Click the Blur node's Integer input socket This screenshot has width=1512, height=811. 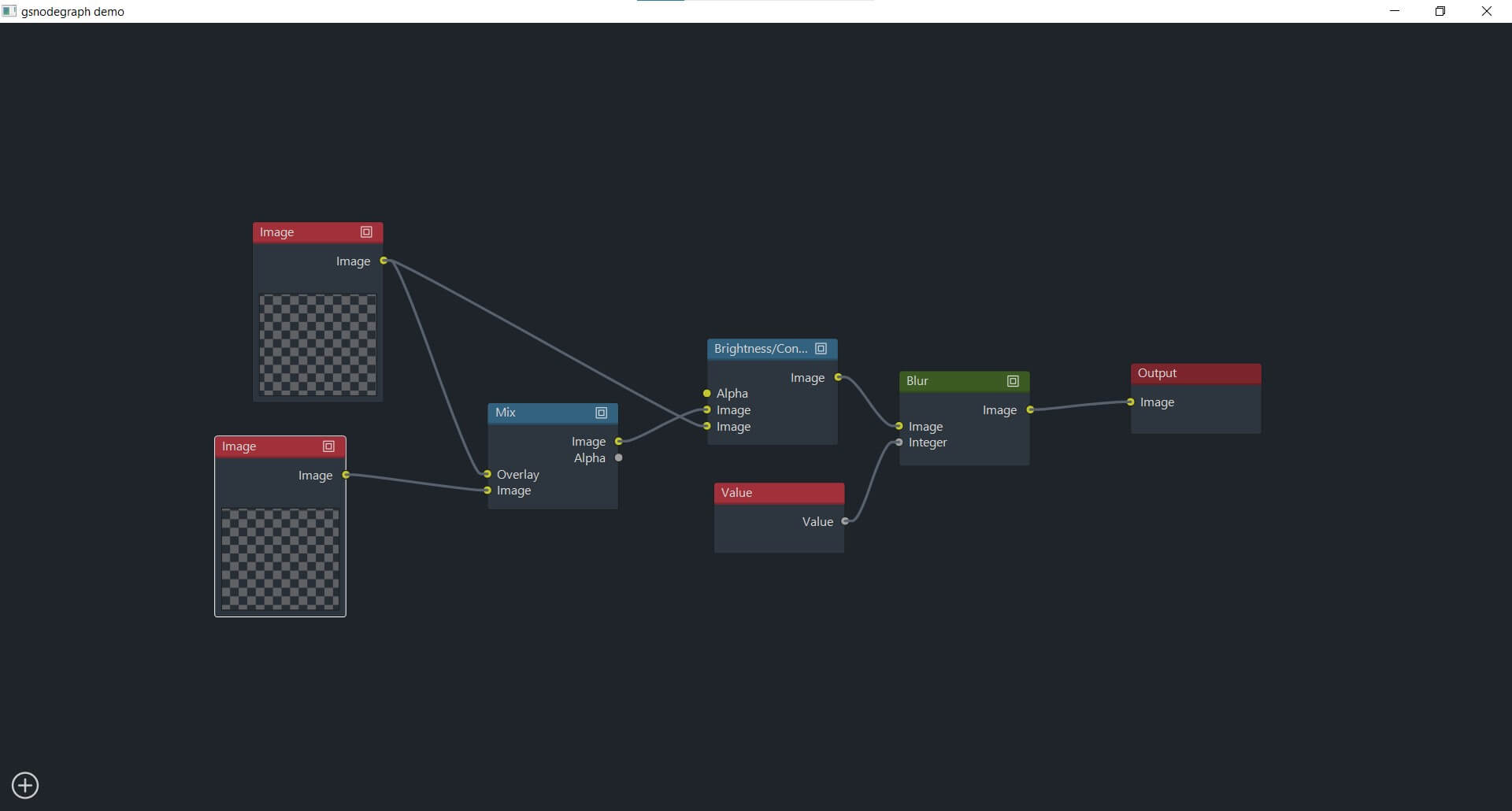tap(899, 443)
